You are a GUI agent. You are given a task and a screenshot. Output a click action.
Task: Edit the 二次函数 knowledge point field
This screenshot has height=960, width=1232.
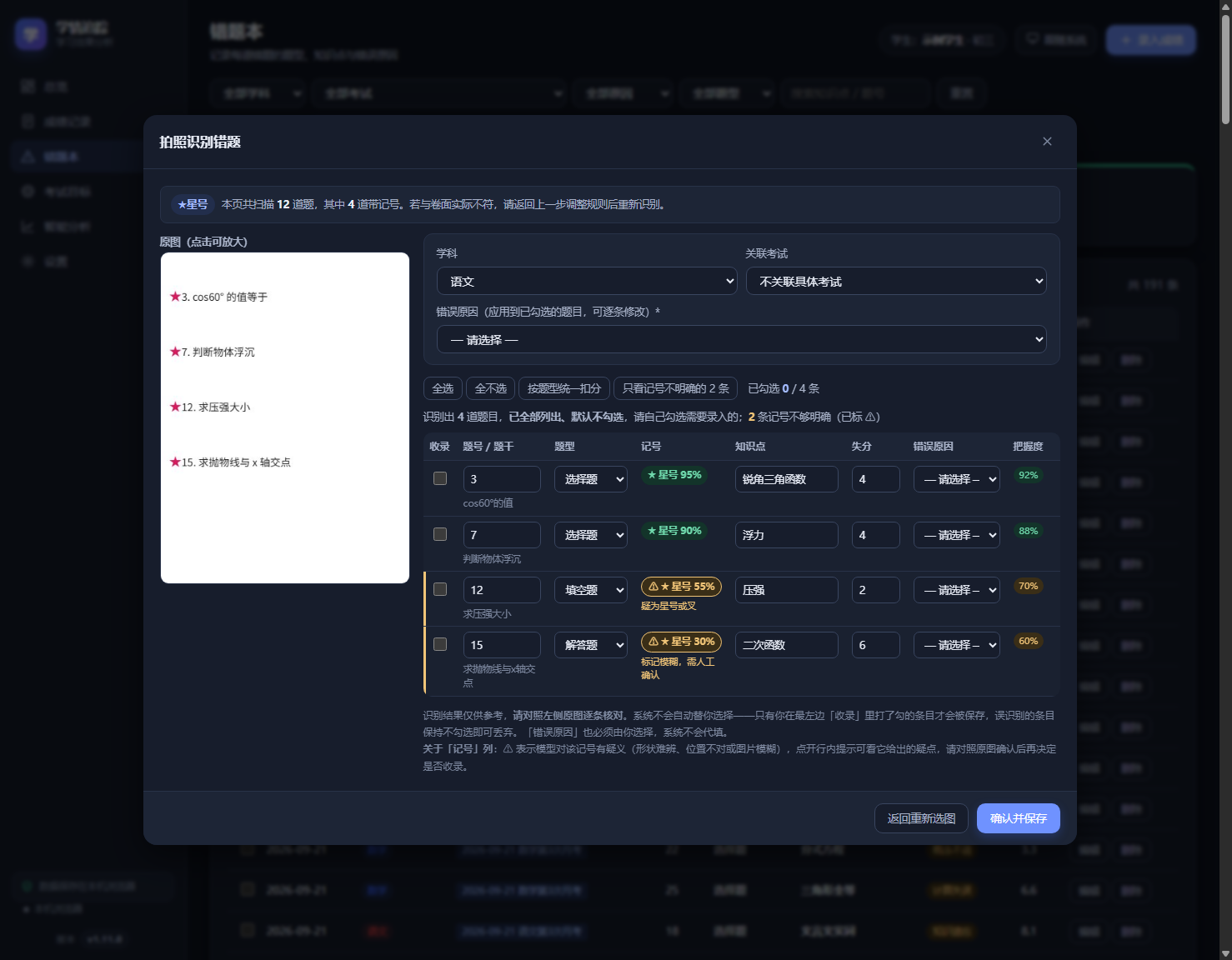(x=787, y=645)
